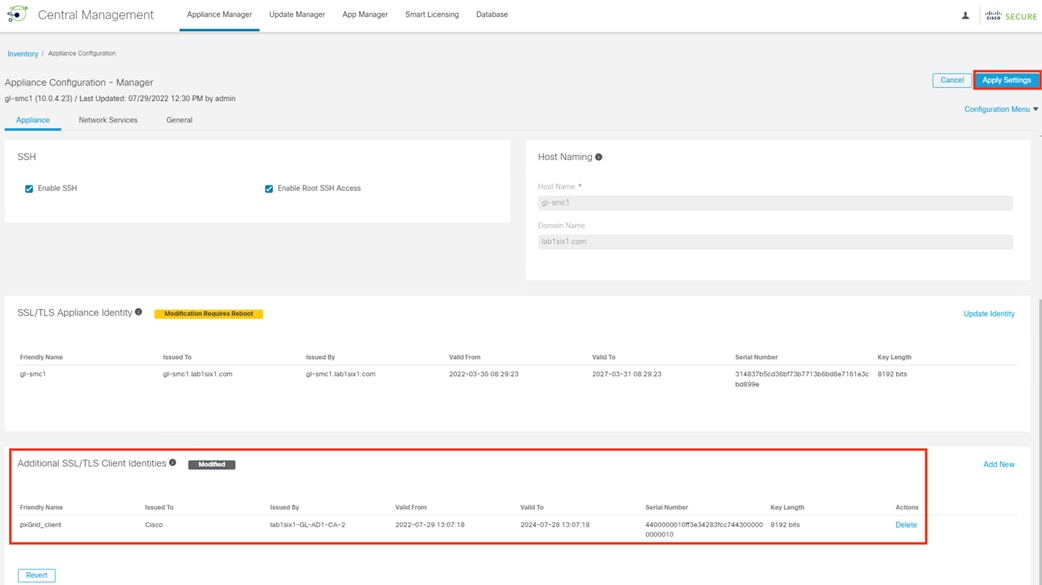Click Valid From 2022-03-30 08:29:23 cell

coord(484,374)
